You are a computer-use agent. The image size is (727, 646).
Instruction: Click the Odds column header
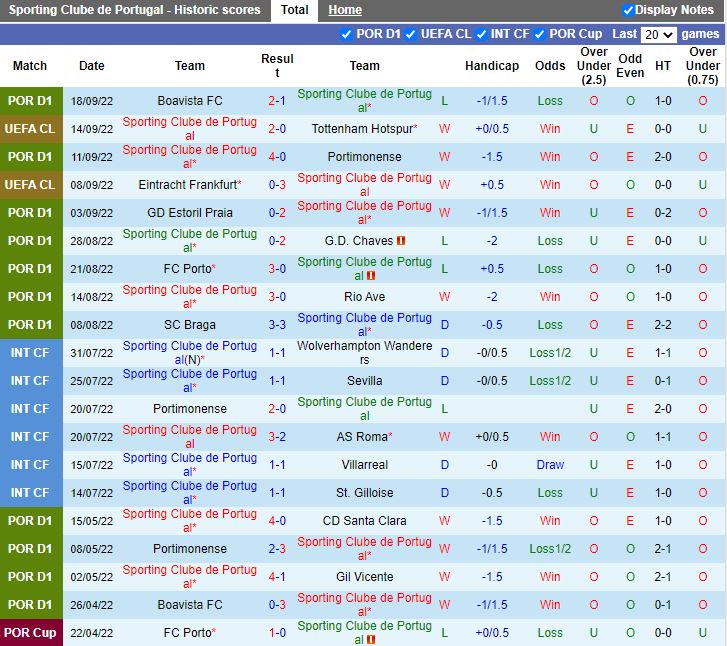tap(550, 66)
